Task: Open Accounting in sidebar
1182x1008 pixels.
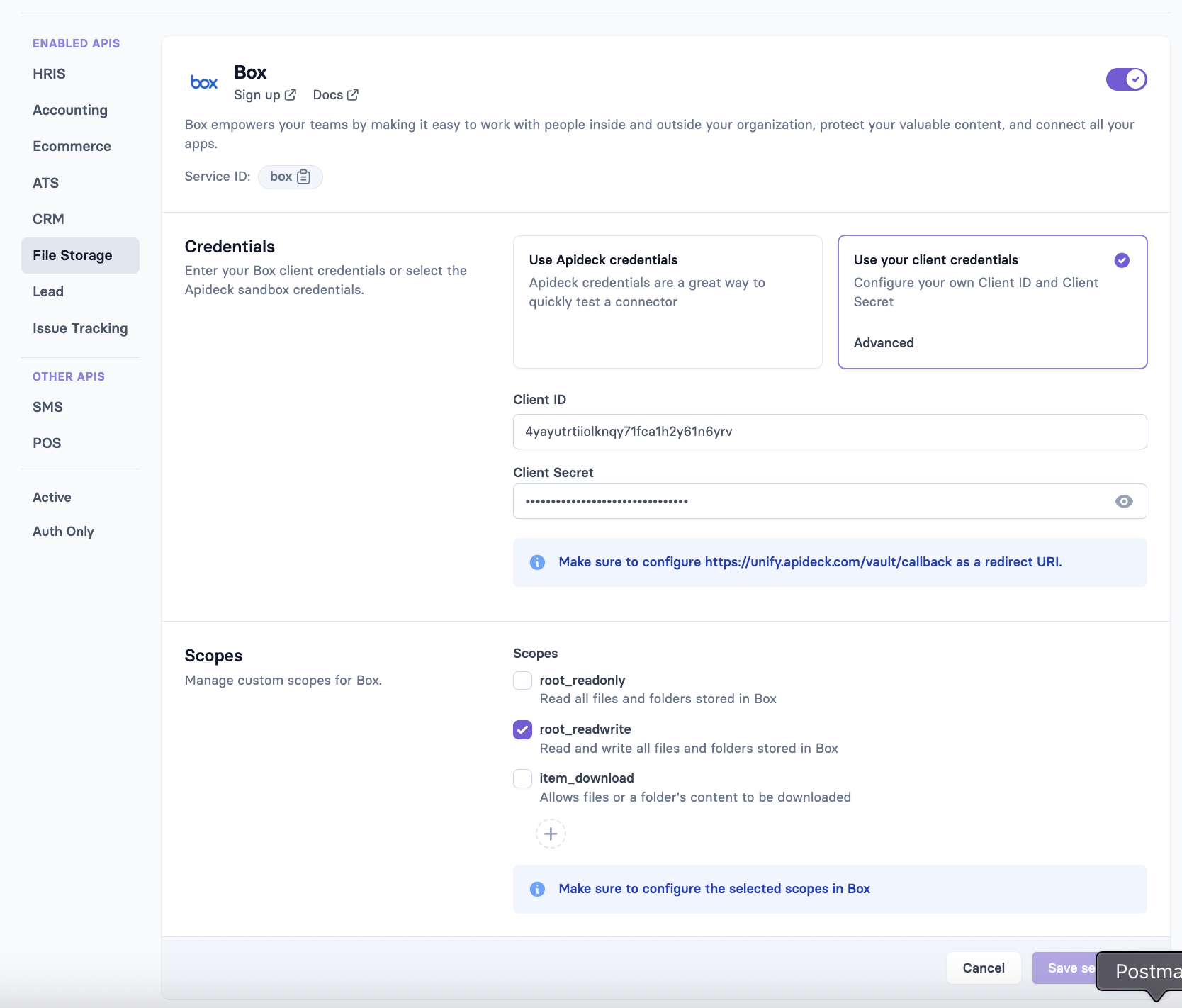Action: tap(70, 110)
